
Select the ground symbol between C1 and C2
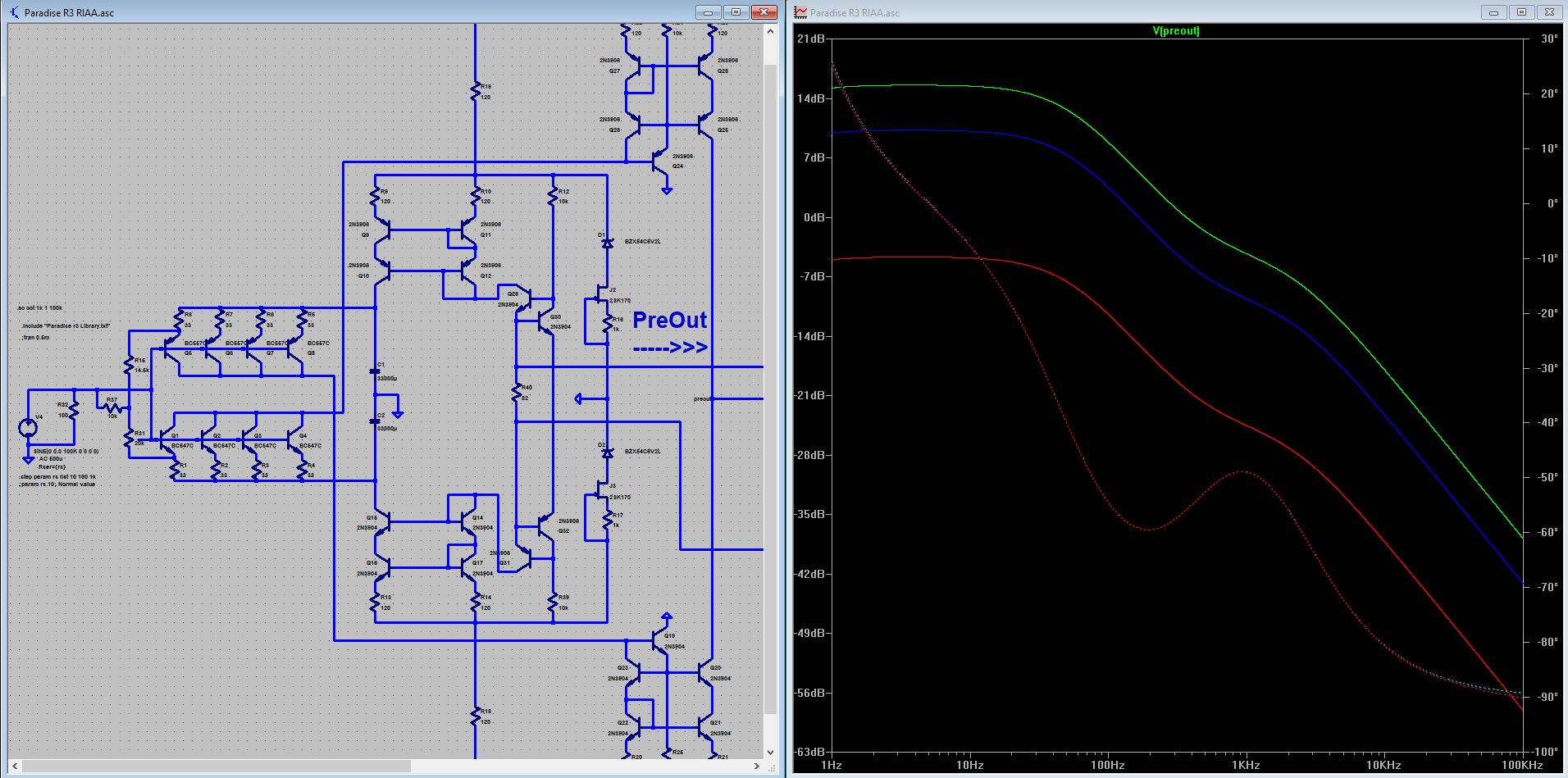(x=398, y=415)
